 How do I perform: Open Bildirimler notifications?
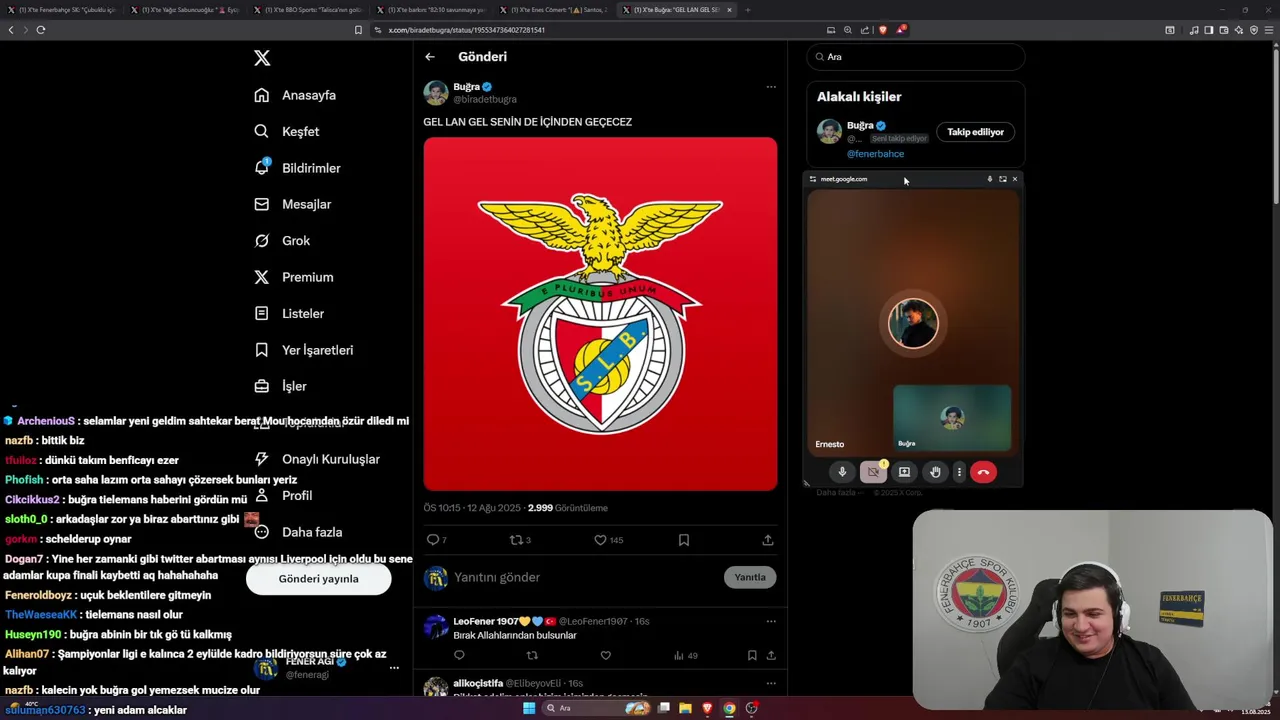point(297,168)
